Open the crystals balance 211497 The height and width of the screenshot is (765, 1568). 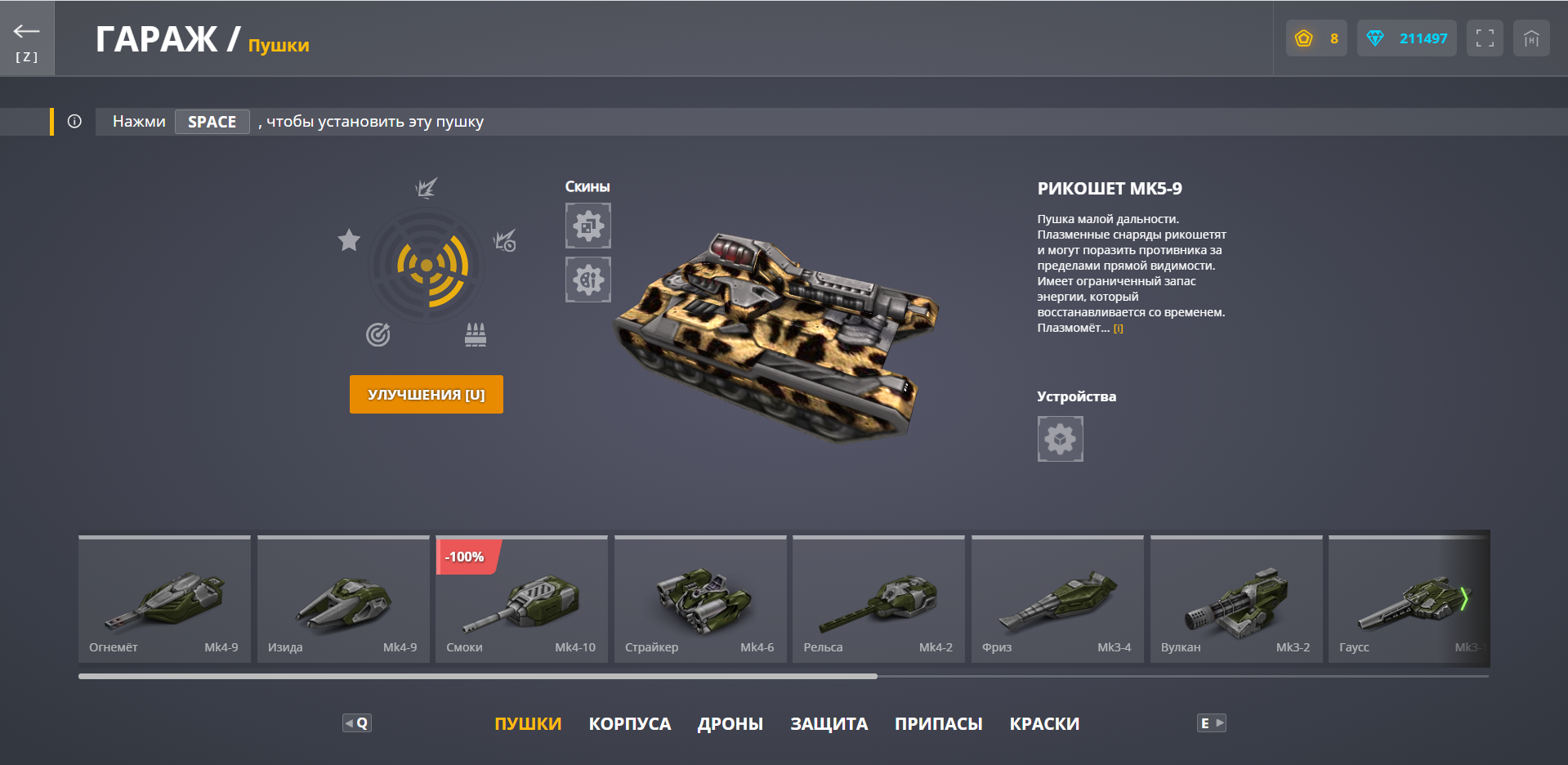click(1407, 38)
